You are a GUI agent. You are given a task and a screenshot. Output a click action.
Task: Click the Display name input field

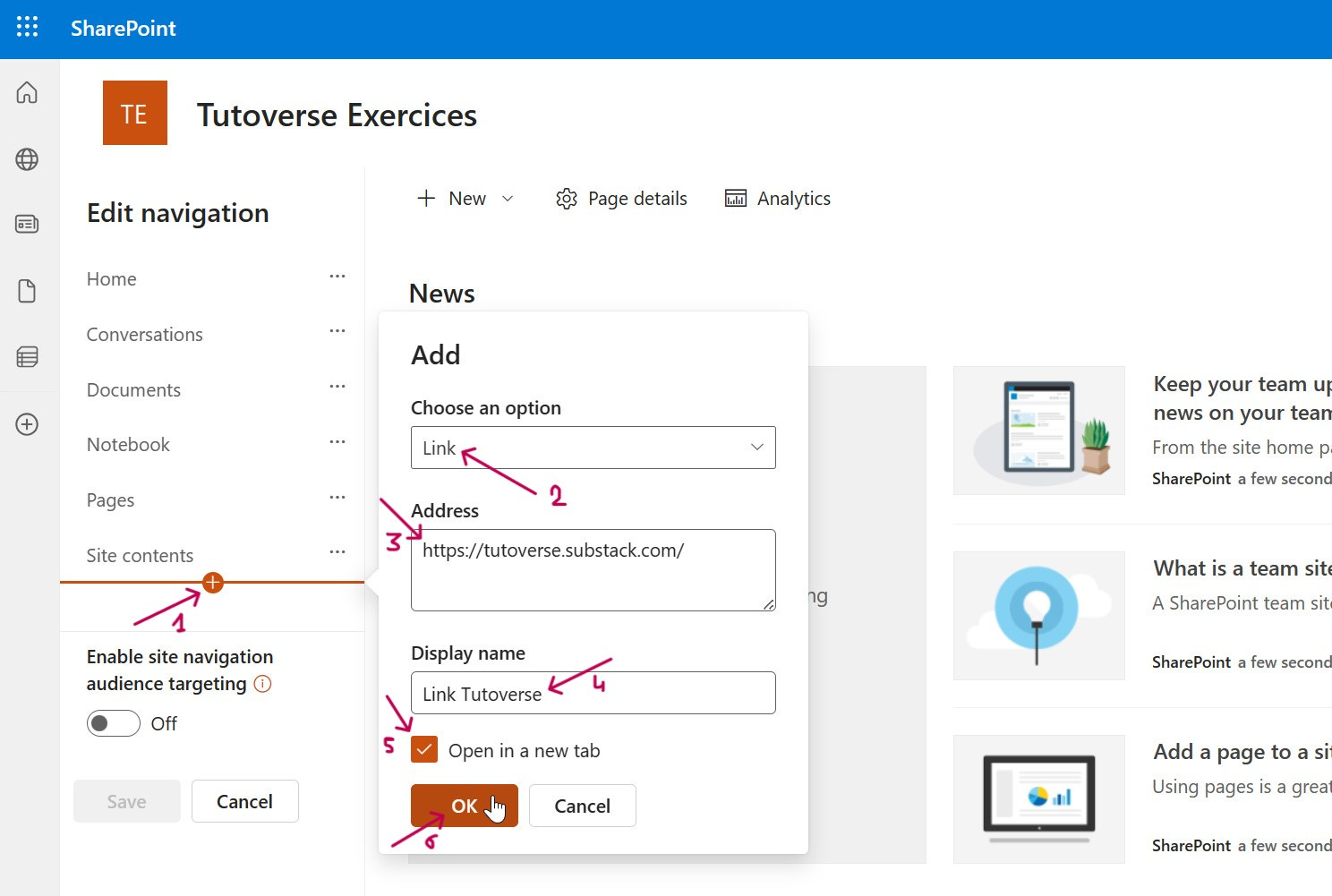(x=593, y=693)
